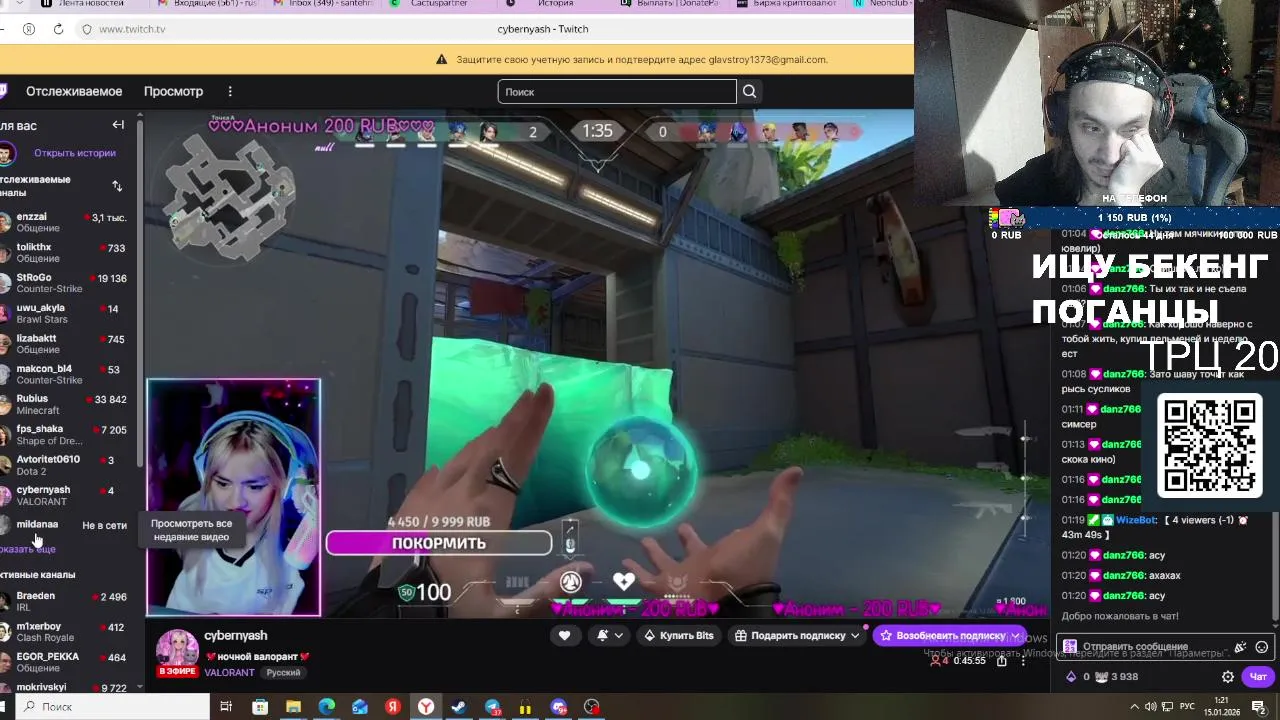This screenshot has width=1280, height=720.
Task: Collapse the Twitch left sidebar arrow
Action: click(x=118, y=125)
